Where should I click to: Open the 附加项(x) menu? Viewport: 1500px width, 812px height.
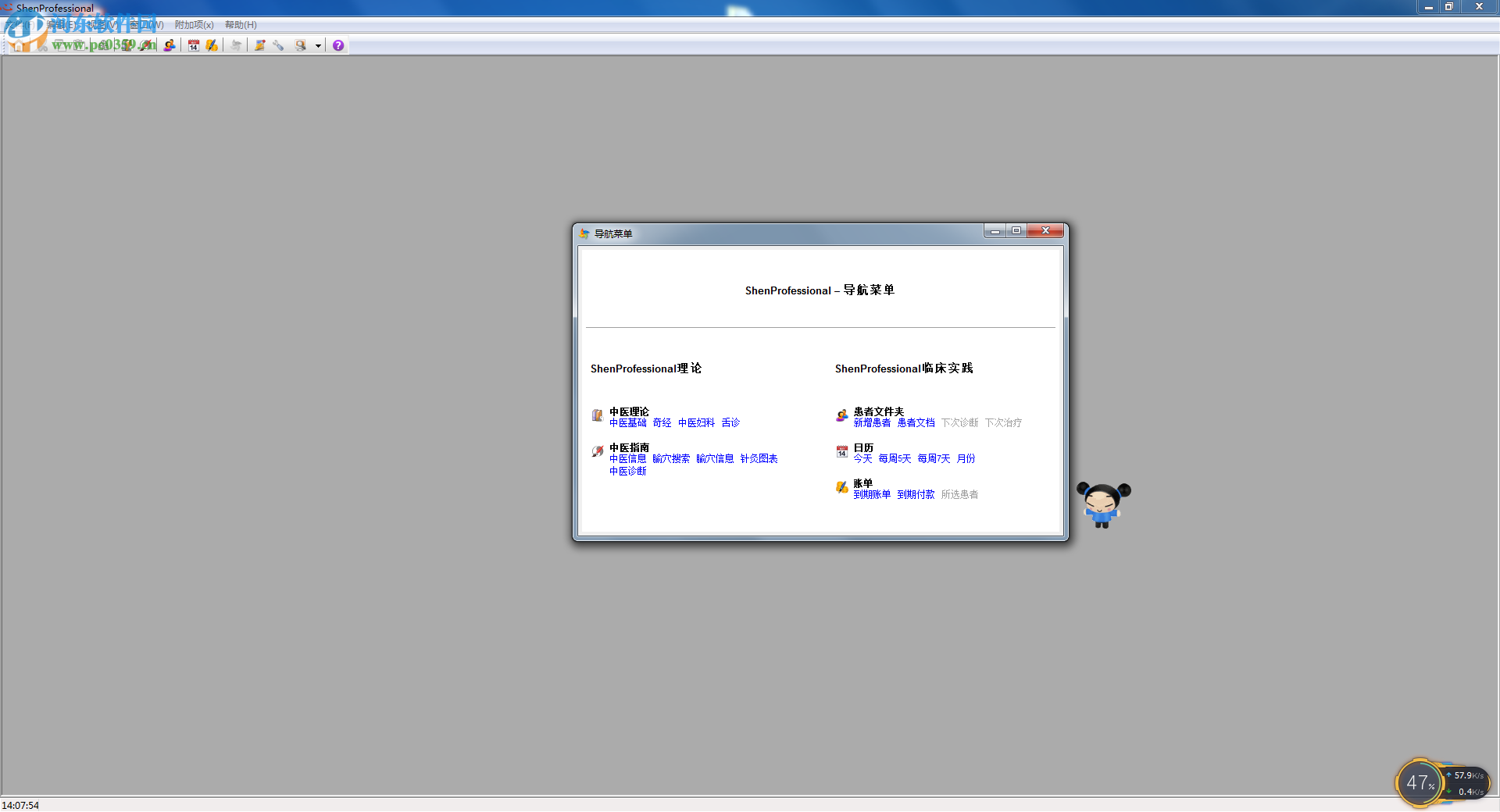(x=195, y=25)
